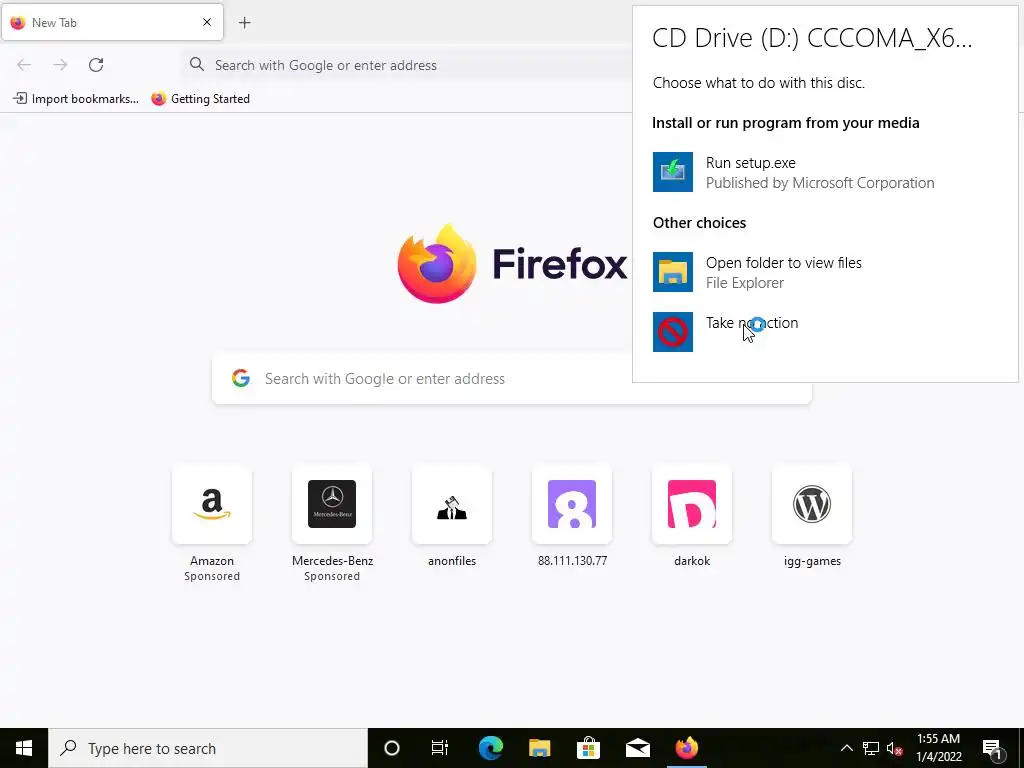
Task: Focus the top address bar
Action: click(405, 65)
